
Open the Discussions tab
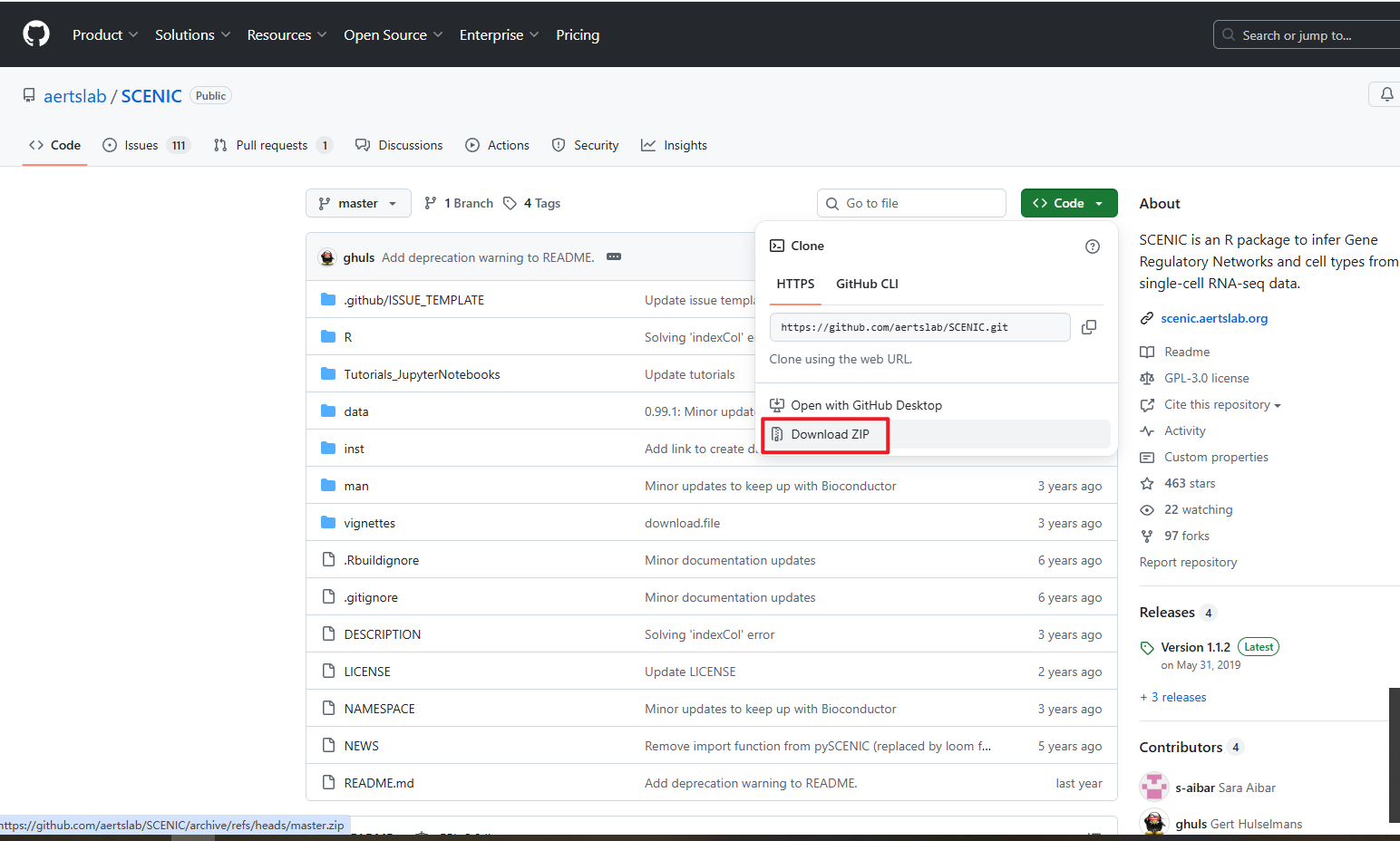pos(399,145)
